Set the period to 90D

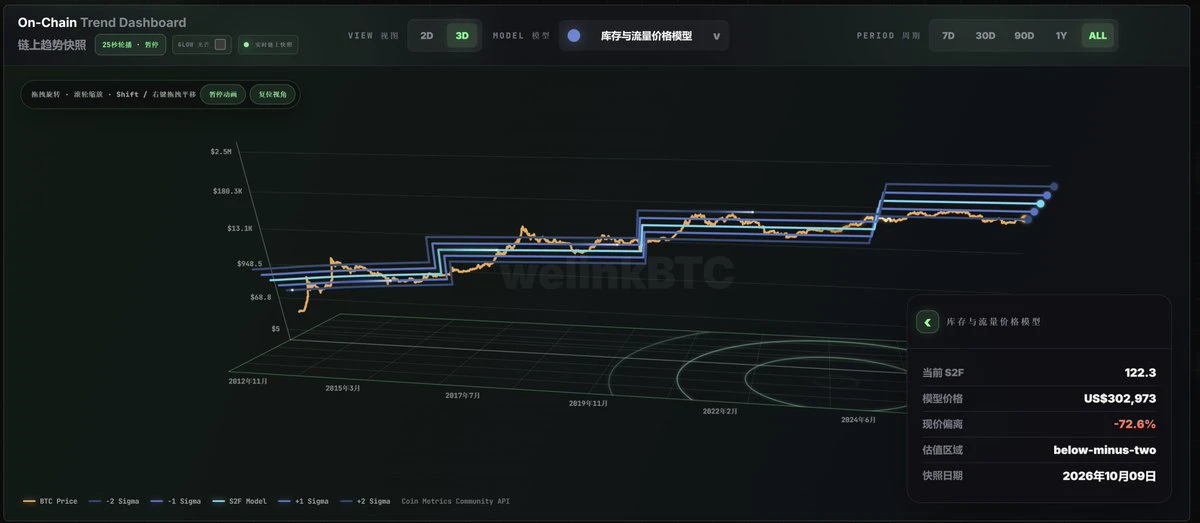1024,36
